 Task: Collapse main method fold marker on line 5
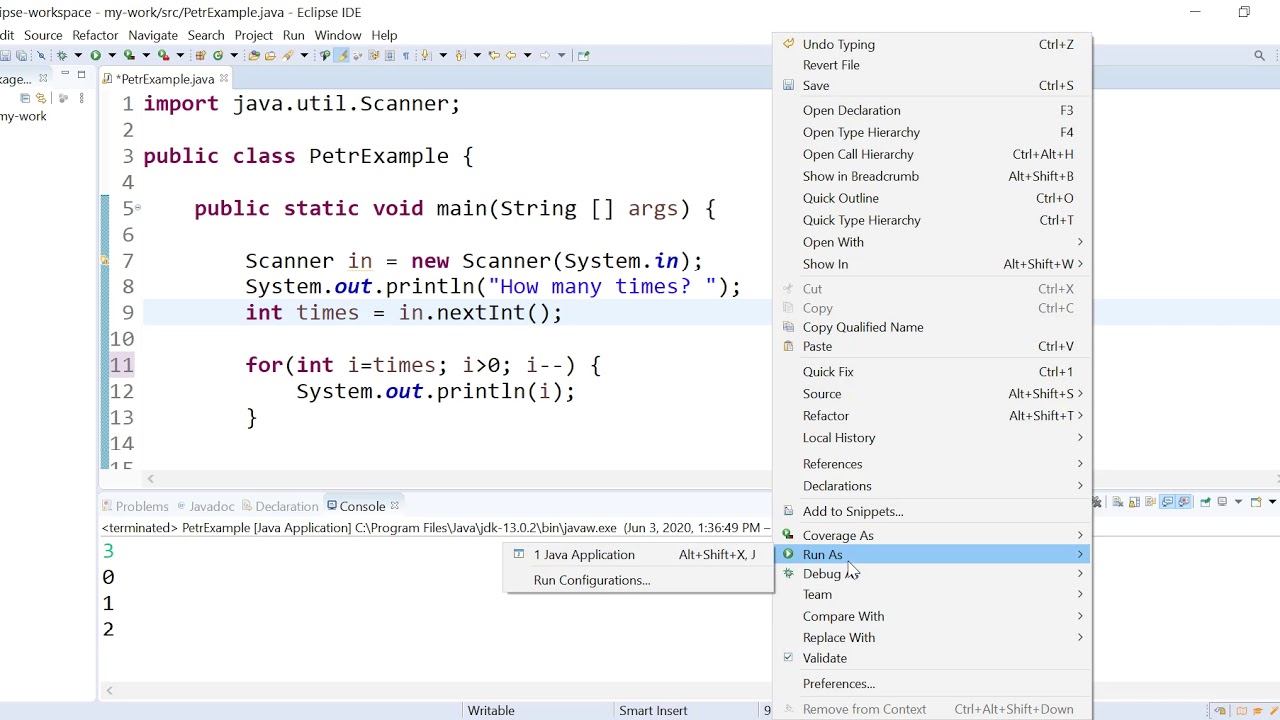[x=138, y=208]
